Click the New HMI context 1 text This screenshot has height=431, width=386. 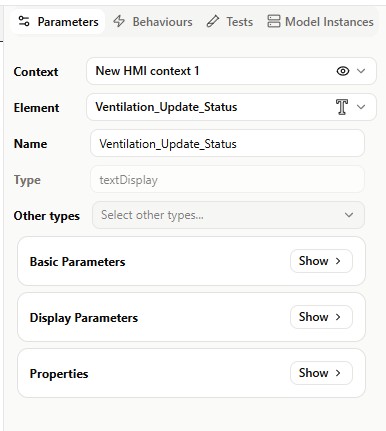(147, 71)
